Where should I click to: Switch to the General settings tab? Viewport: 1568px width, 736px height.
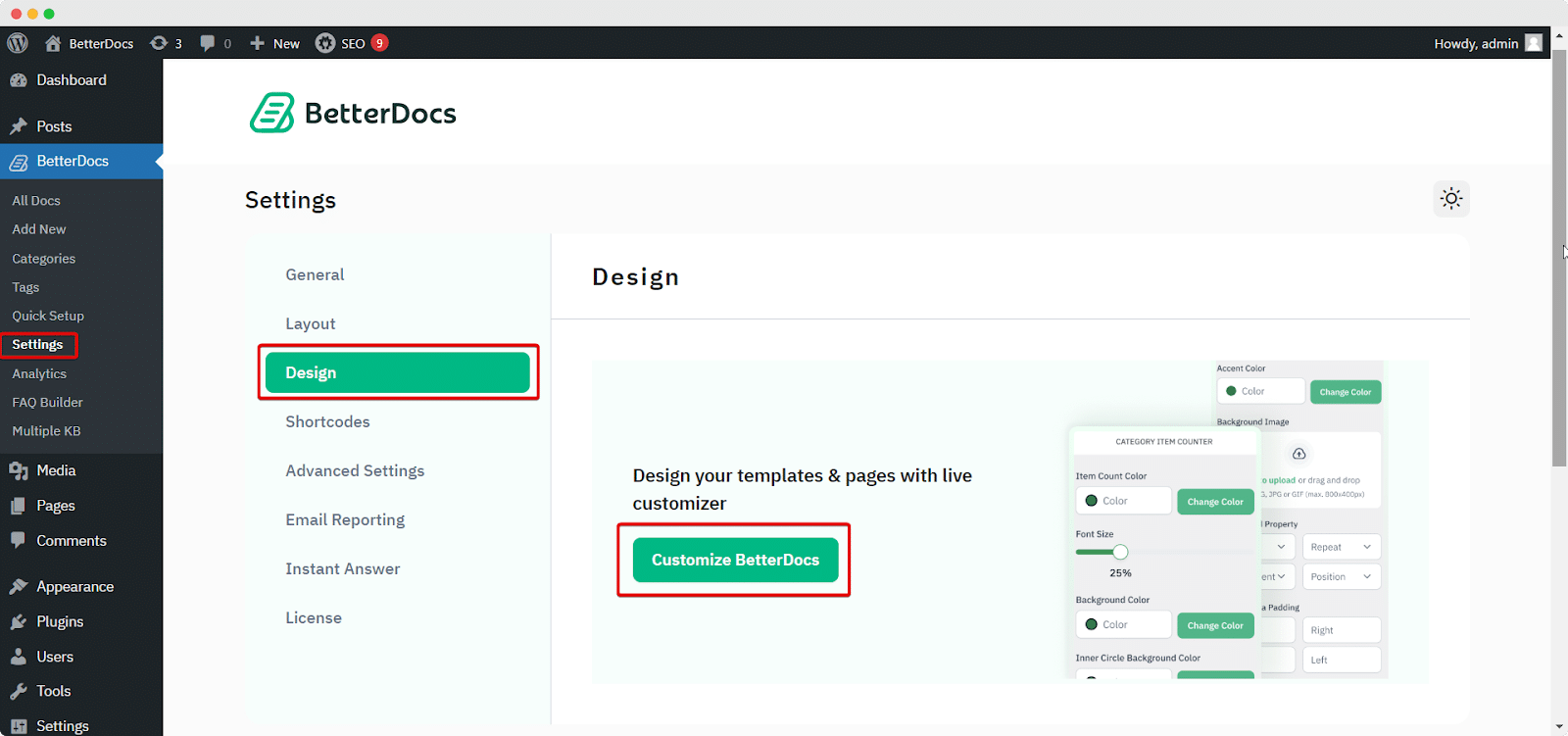click(x=315, y=274)
